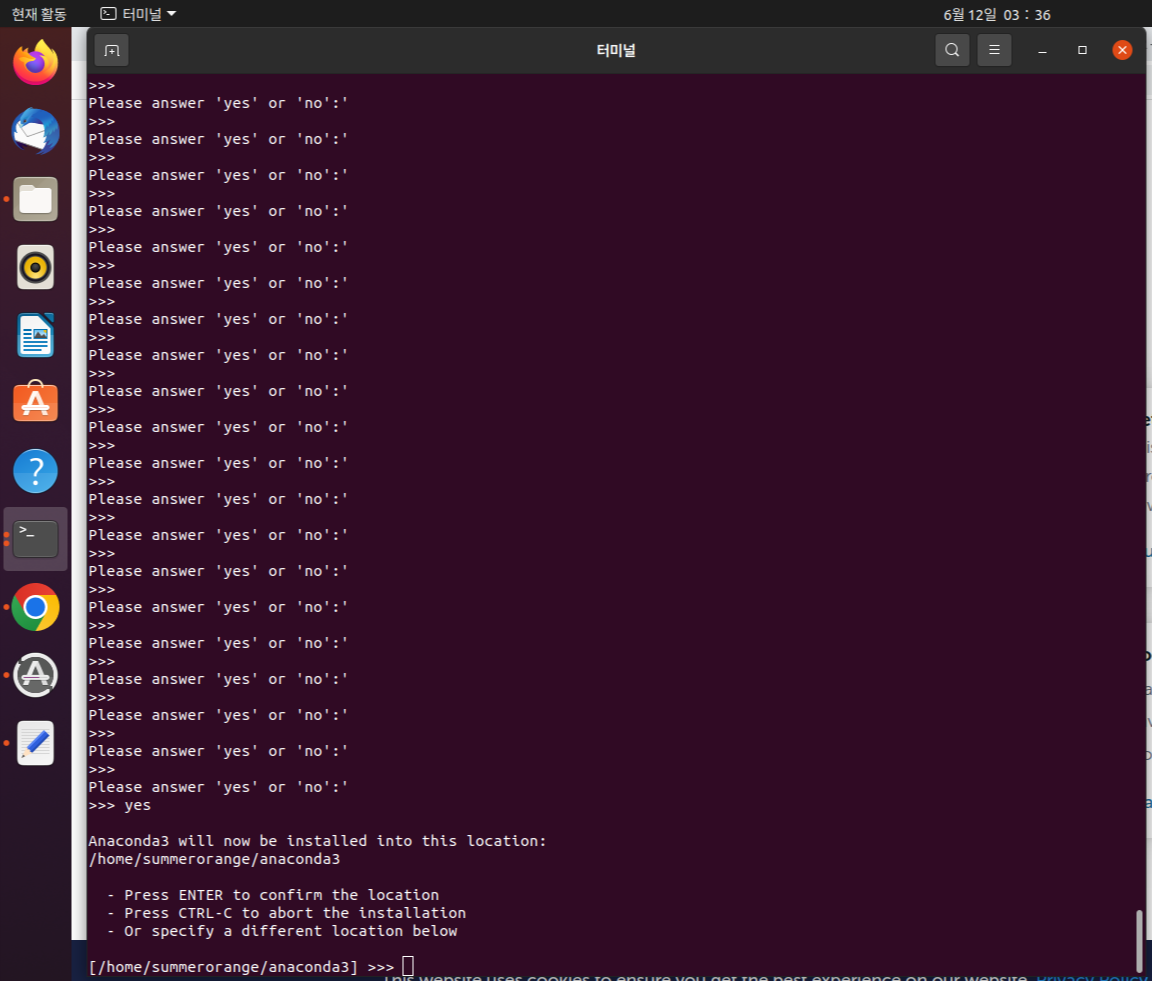Switch to Google Chrome in dock
Screen dimensions: 1152x981
35,607
